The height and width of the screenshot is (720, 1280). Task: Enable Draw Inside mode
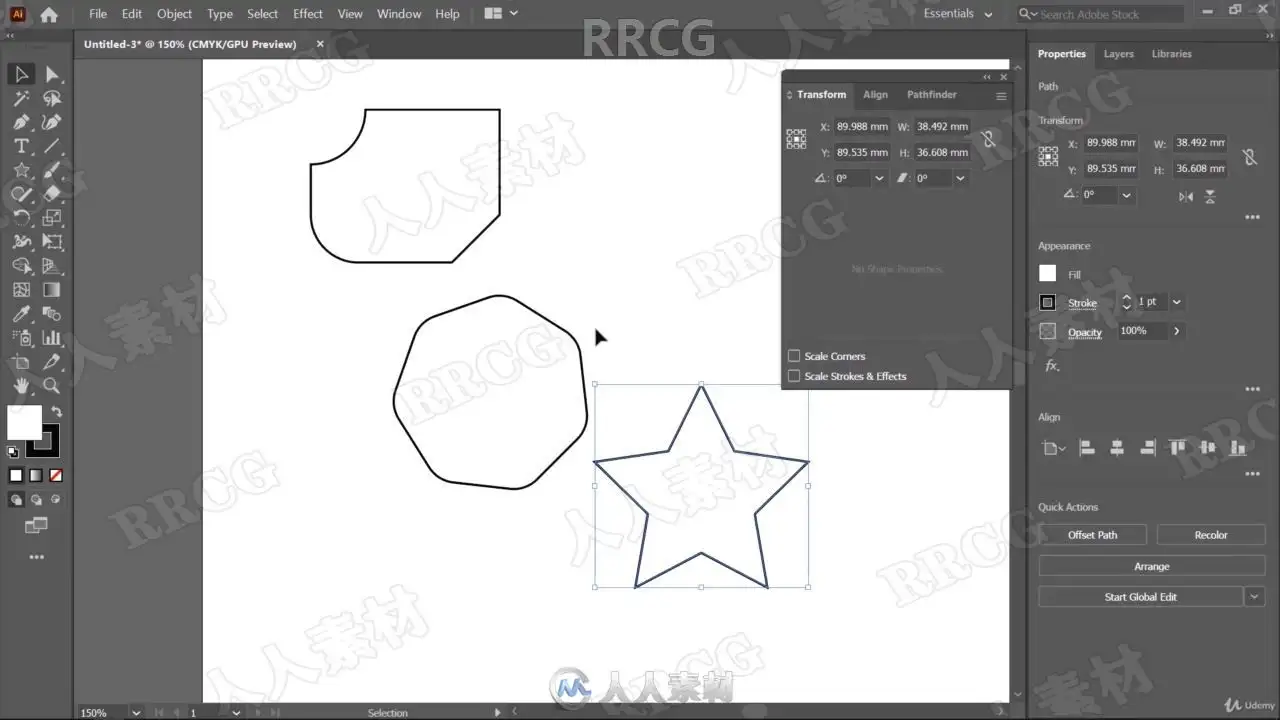click(x=56, y=499)
